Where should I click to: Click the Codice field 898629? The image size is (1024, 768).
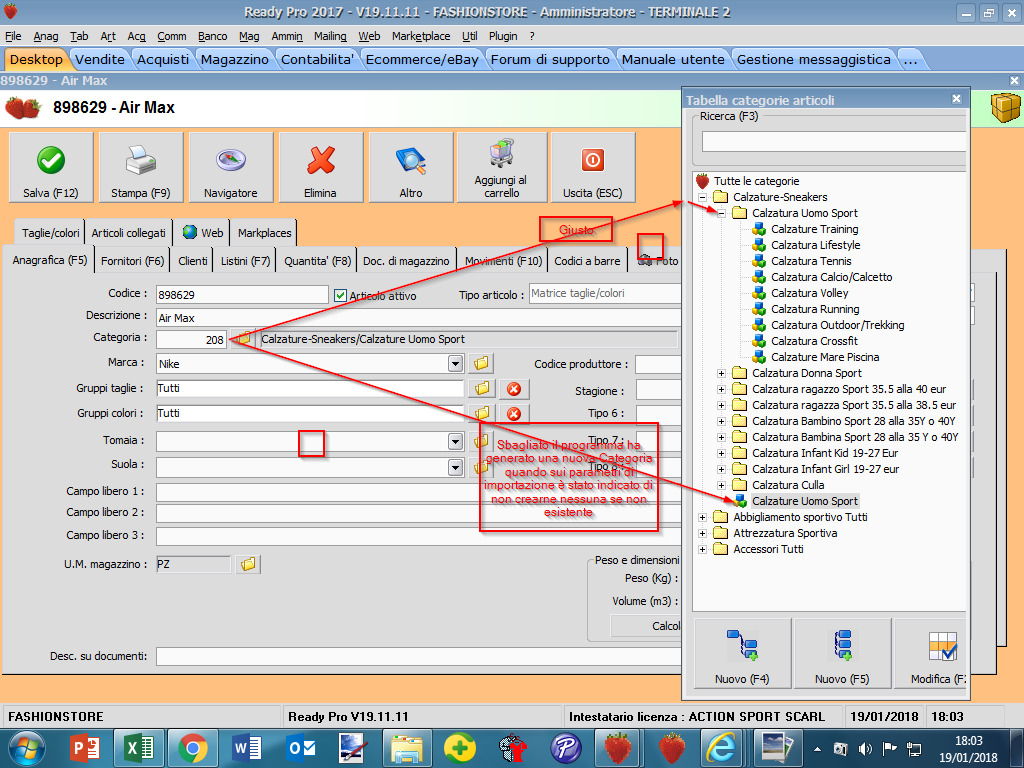click(242, 295)
